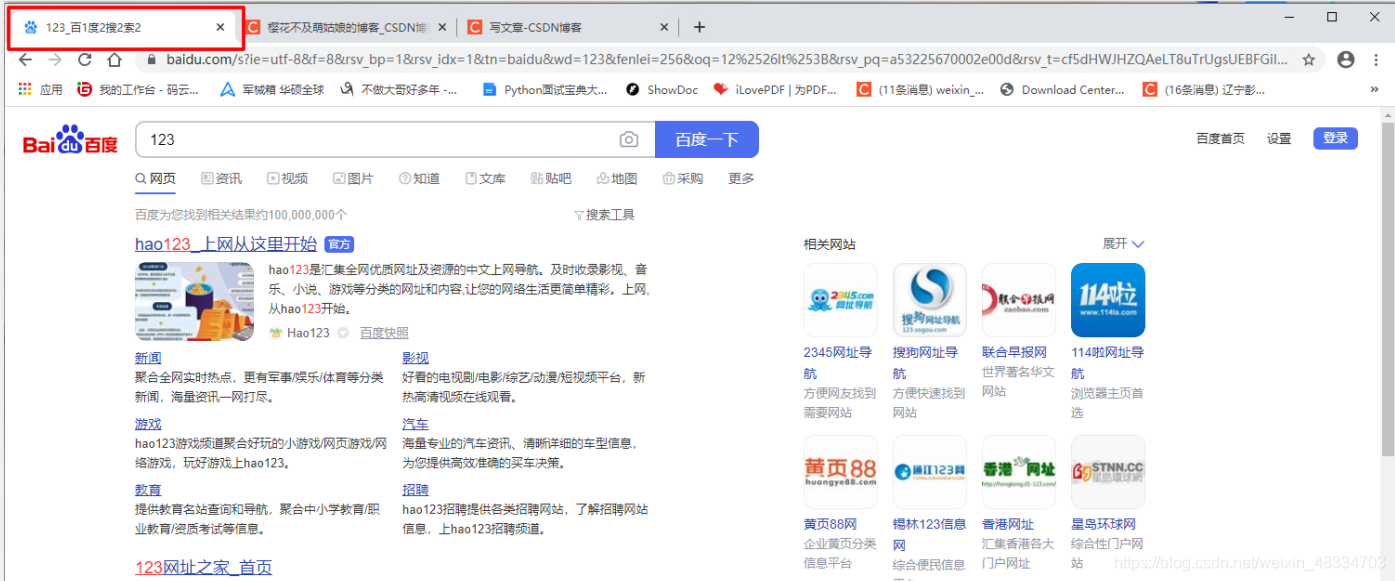The height and width of the screenshot is (581, 1395).
Task: Open the 123网址之家_首页 result
Action: pyautogui.click(x=203, y=567)
